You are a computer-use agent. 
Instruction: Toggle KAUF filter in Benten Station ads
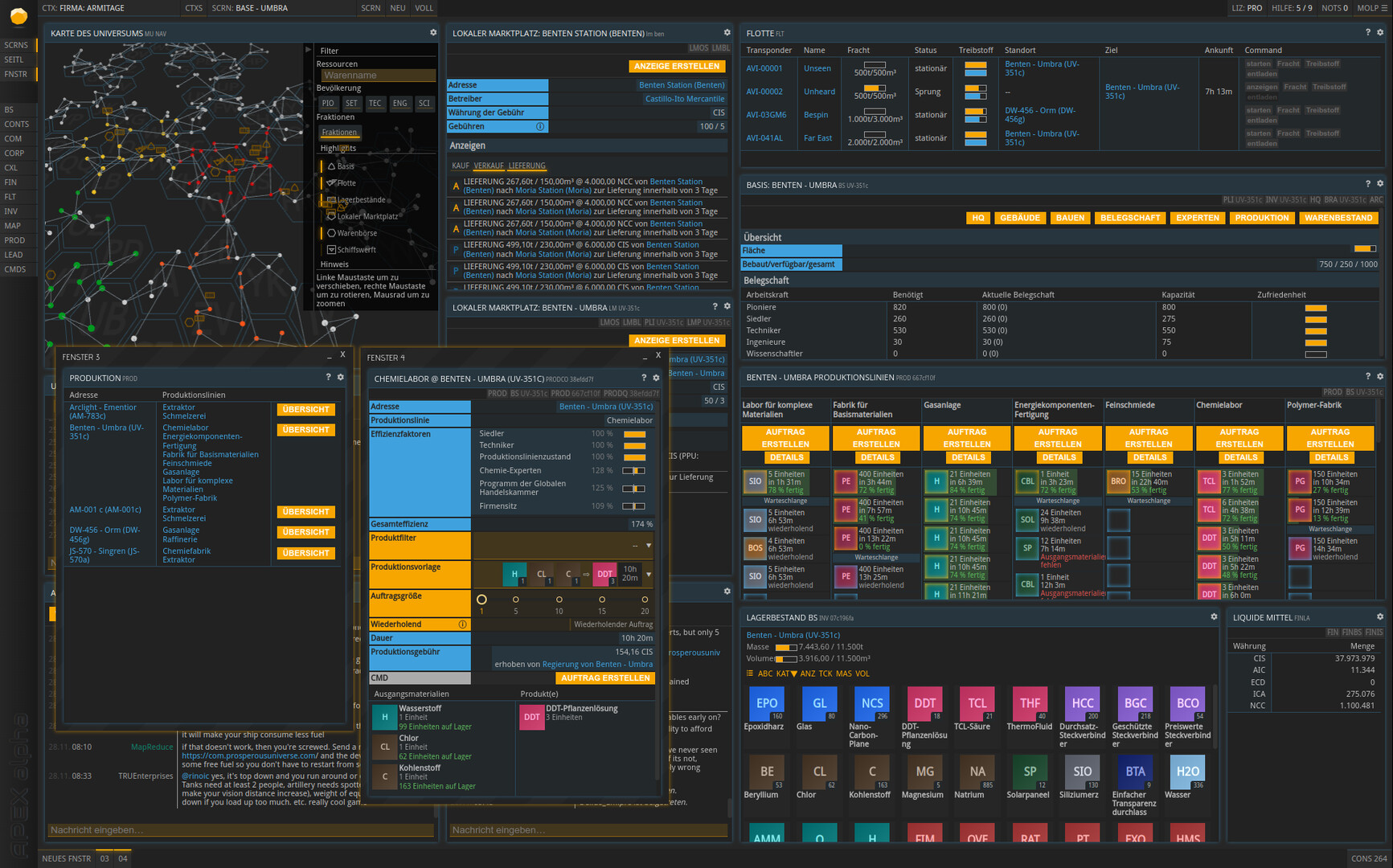coord(461,166)
